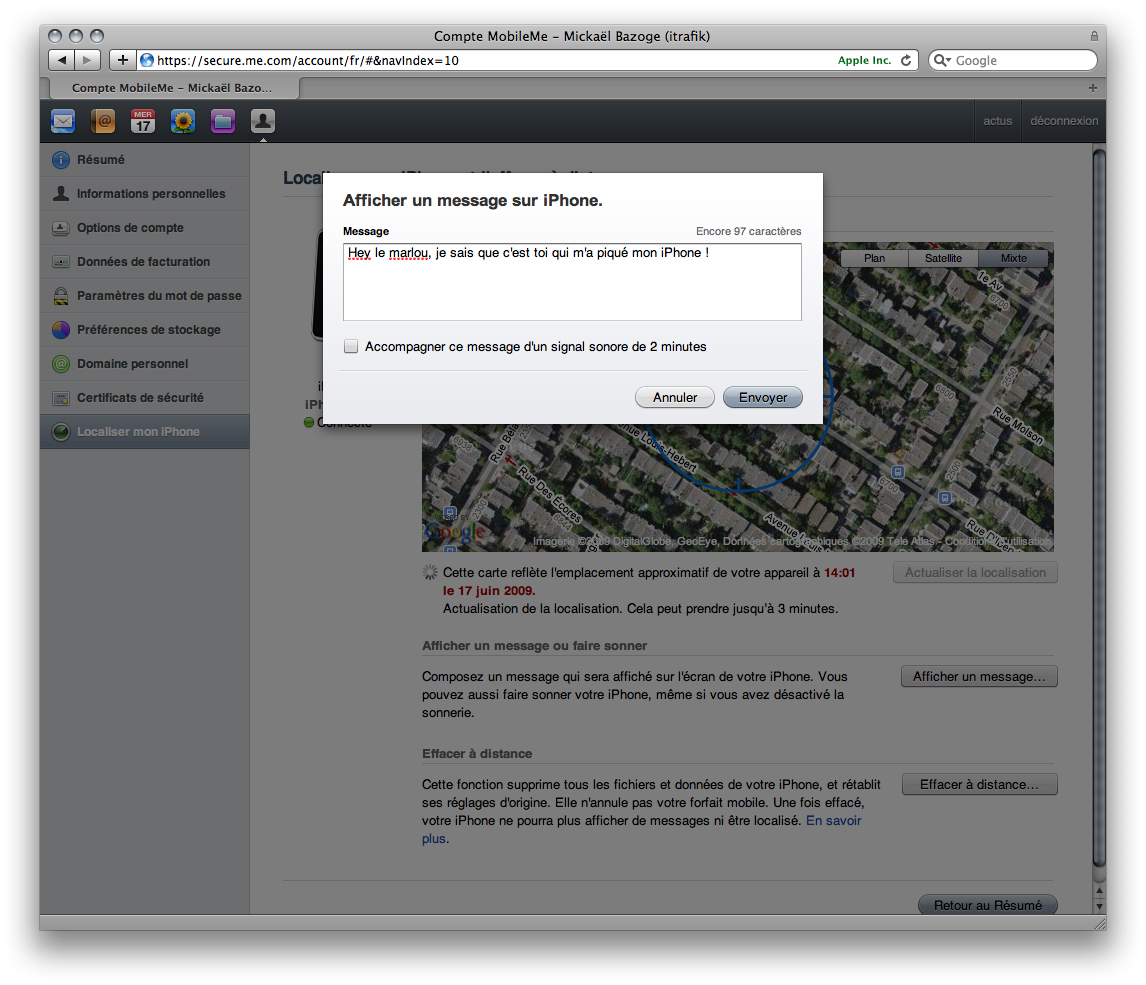Open the MobileMe Mail icon
Viewport: 1146px width, 985px height.
[63, 121]
